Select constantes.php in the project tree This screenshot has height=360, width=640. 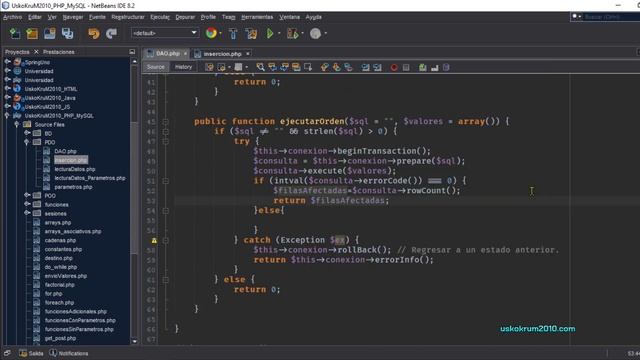click(x=63, y=249)
